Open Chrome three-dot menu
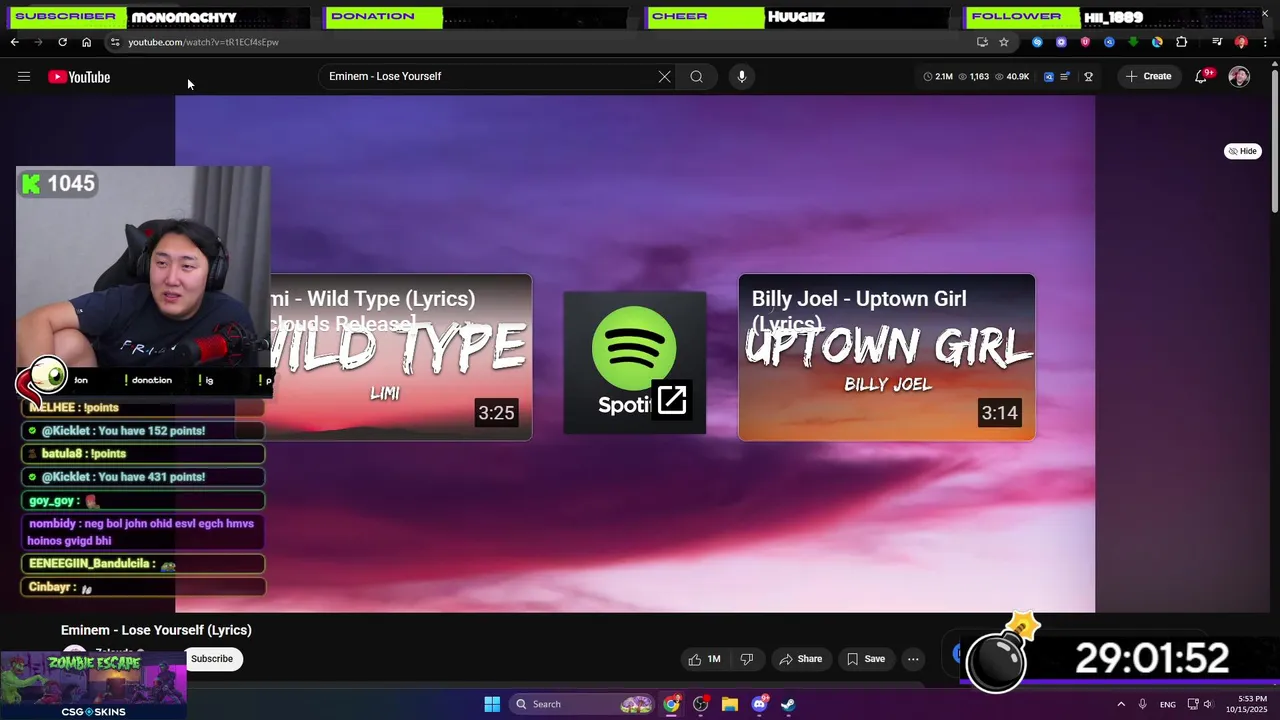1280x720 pixels. [x=1265, y=42]
